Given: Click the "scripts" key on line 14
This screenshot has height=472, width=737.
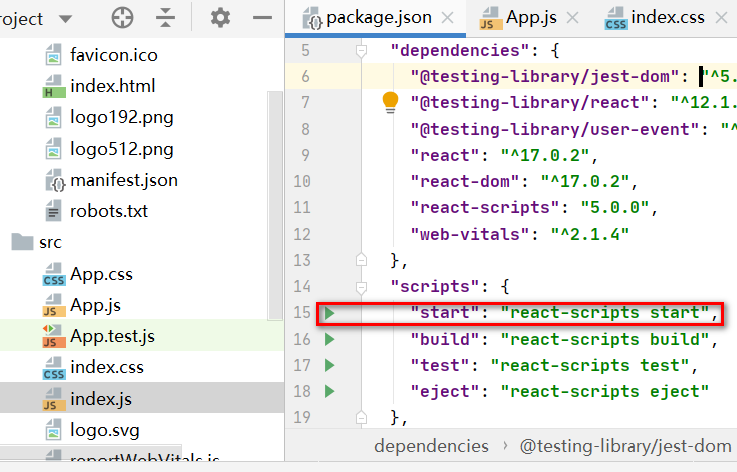Looking at the screenshot, I should click(x=435, y=286).
